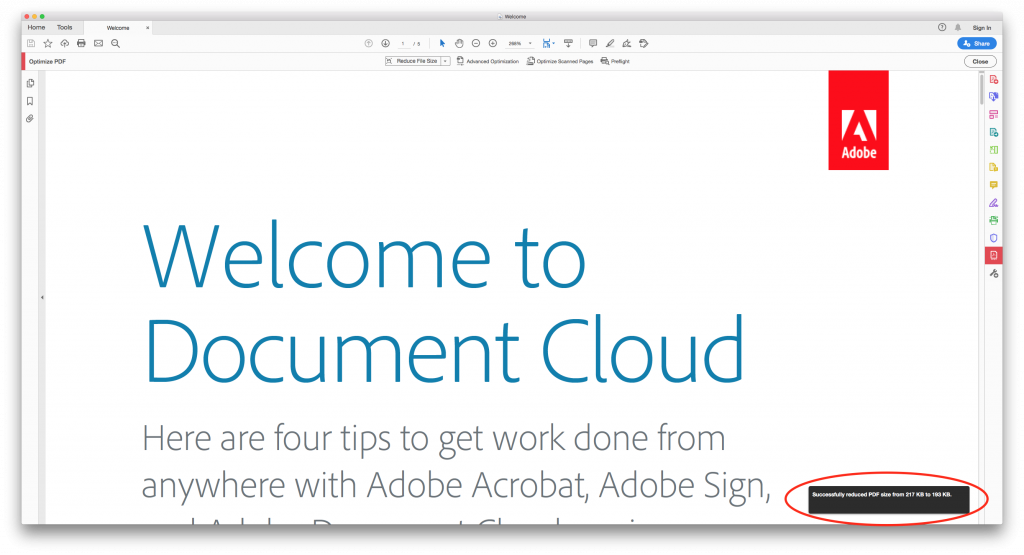Switch to the Tools tab
Screen dimensions: 1024x555
[65, 27]
